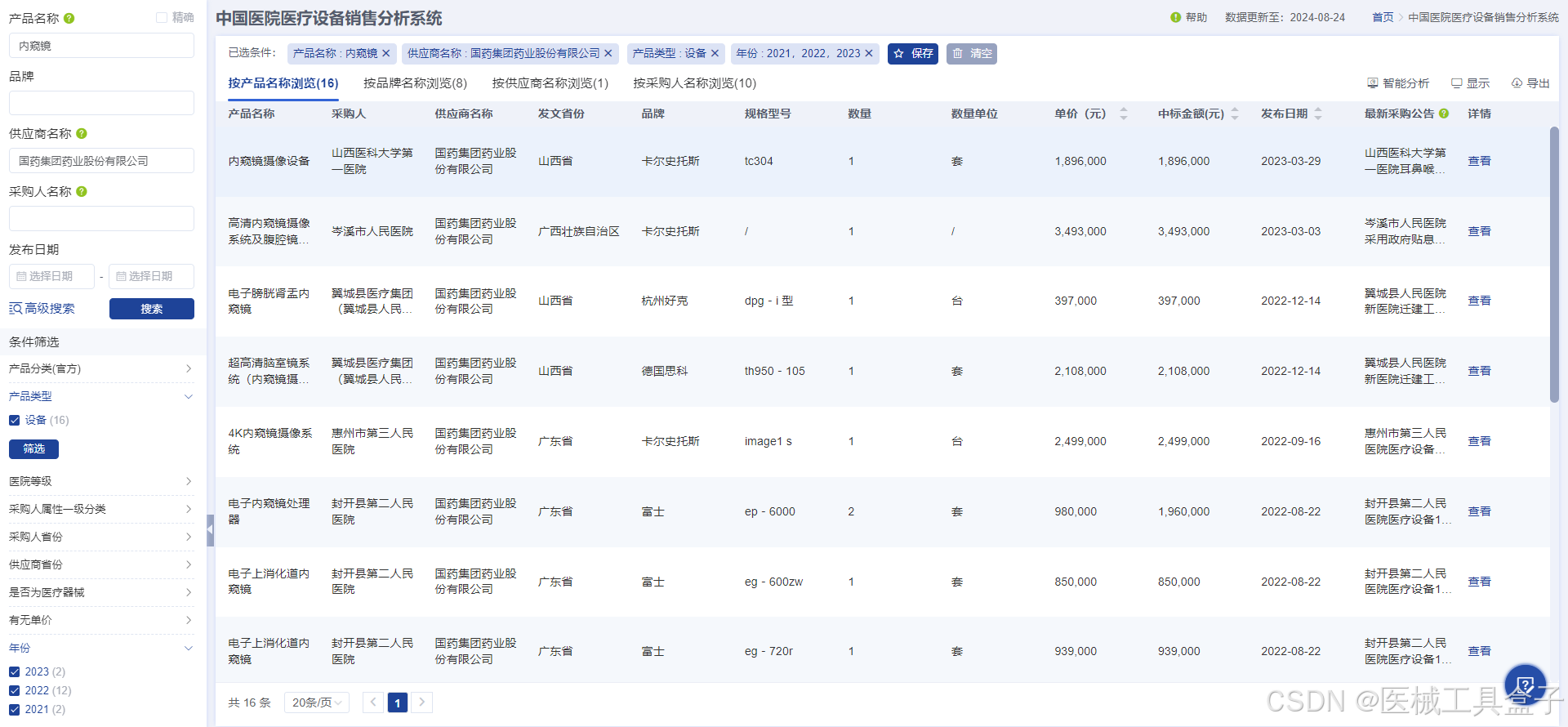This screenshot has width=1568, height=727.
Task: Uncheck the 设备 (16) product type checkbox
Action: click(15, 420)
